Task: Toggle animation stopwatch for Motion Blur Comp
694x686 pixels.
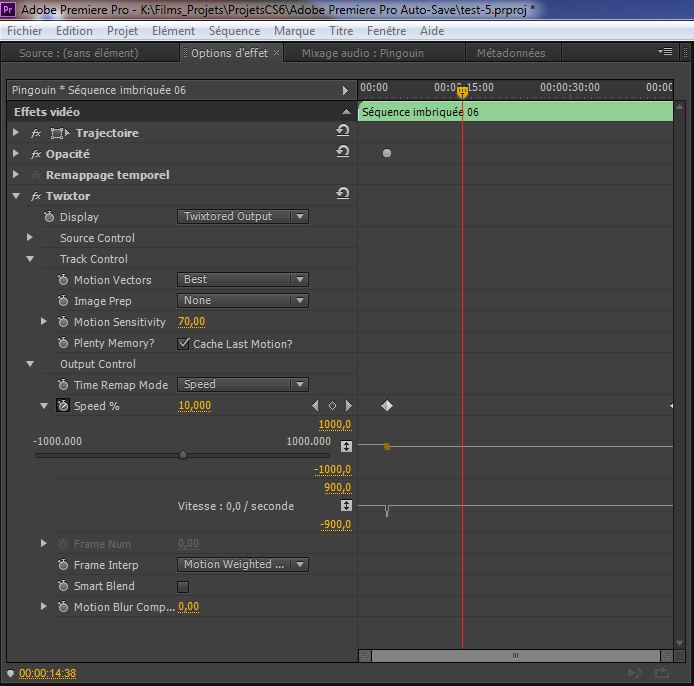Action: tap(63, 607)
